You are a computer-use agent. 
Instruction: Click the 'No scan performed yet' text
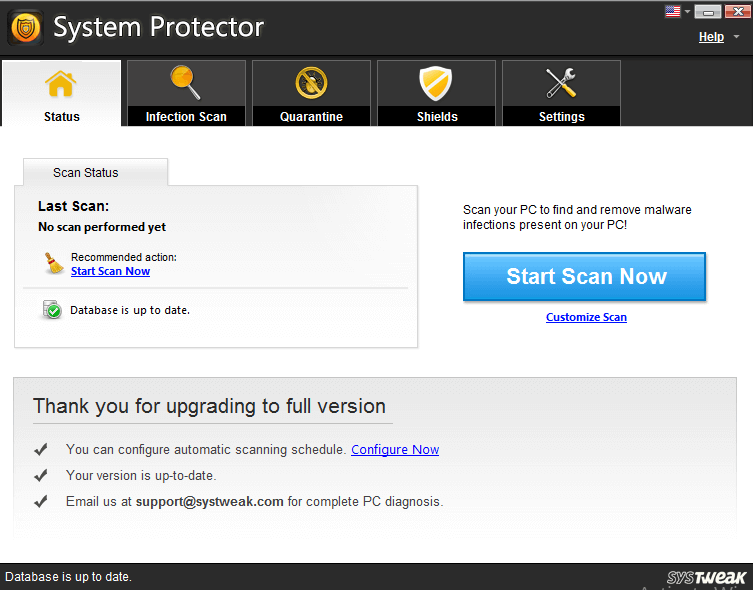[x=102, y=227]
